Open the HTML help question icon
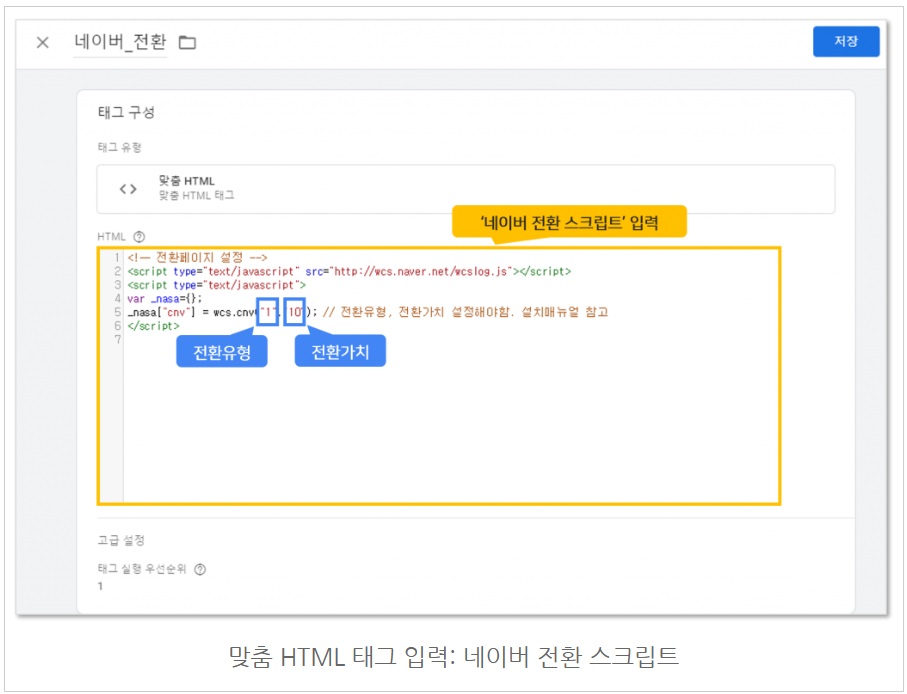907x694 pixels. coord(139,237)
